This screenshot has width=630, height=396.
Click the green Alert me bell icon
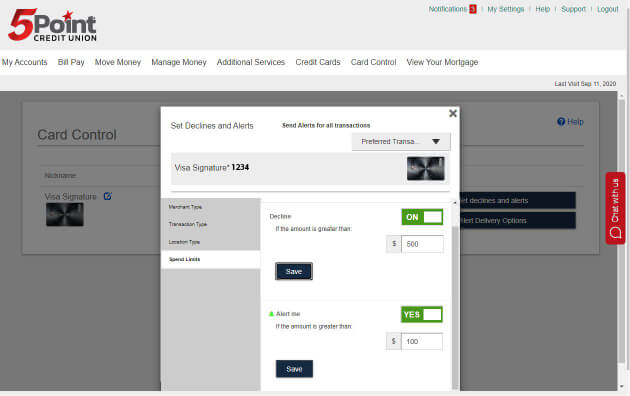(x=271, y=314)
